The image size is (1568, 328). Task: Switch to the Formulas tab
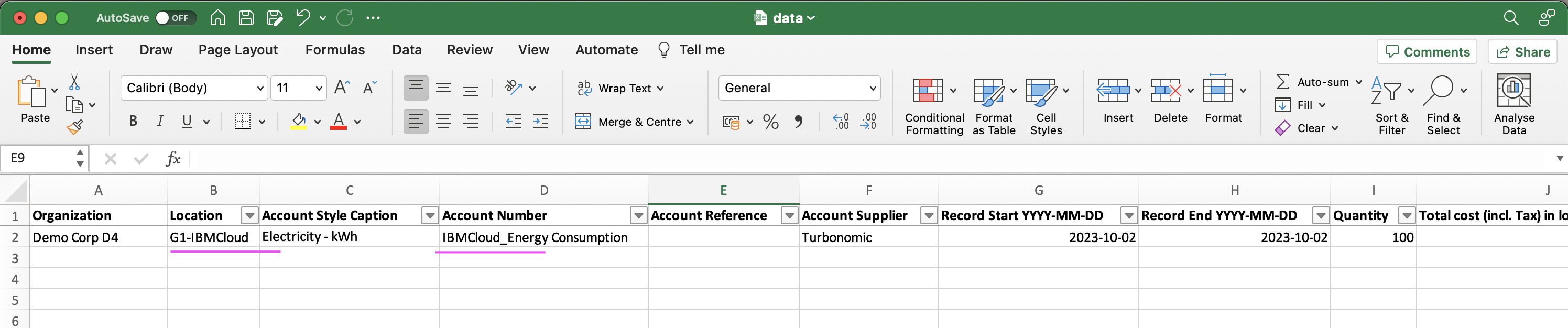pyautogui.click(x=335, y=50)
